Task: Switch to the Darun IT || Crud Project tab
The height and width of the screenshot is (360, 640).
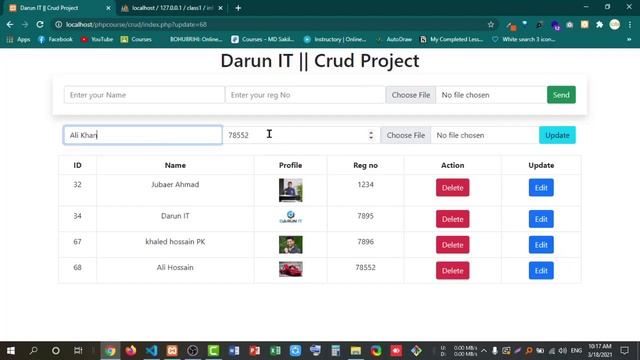Action: 57,8
